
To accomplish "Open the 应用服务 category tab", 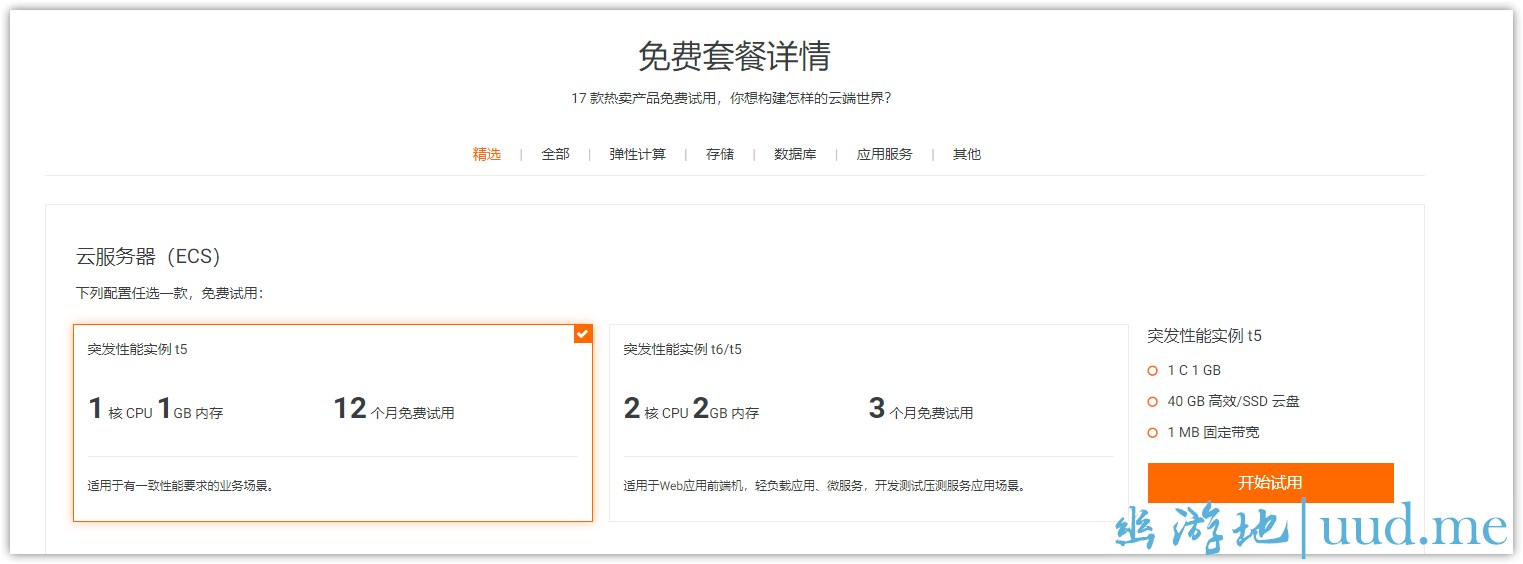I will (884, 154).
